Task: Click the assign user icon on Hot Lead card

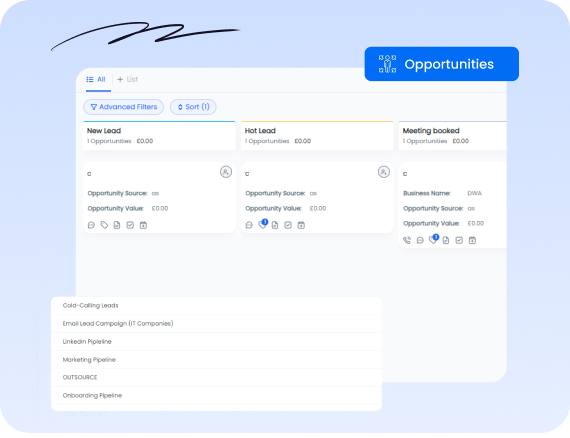Action: pos(384,172)
